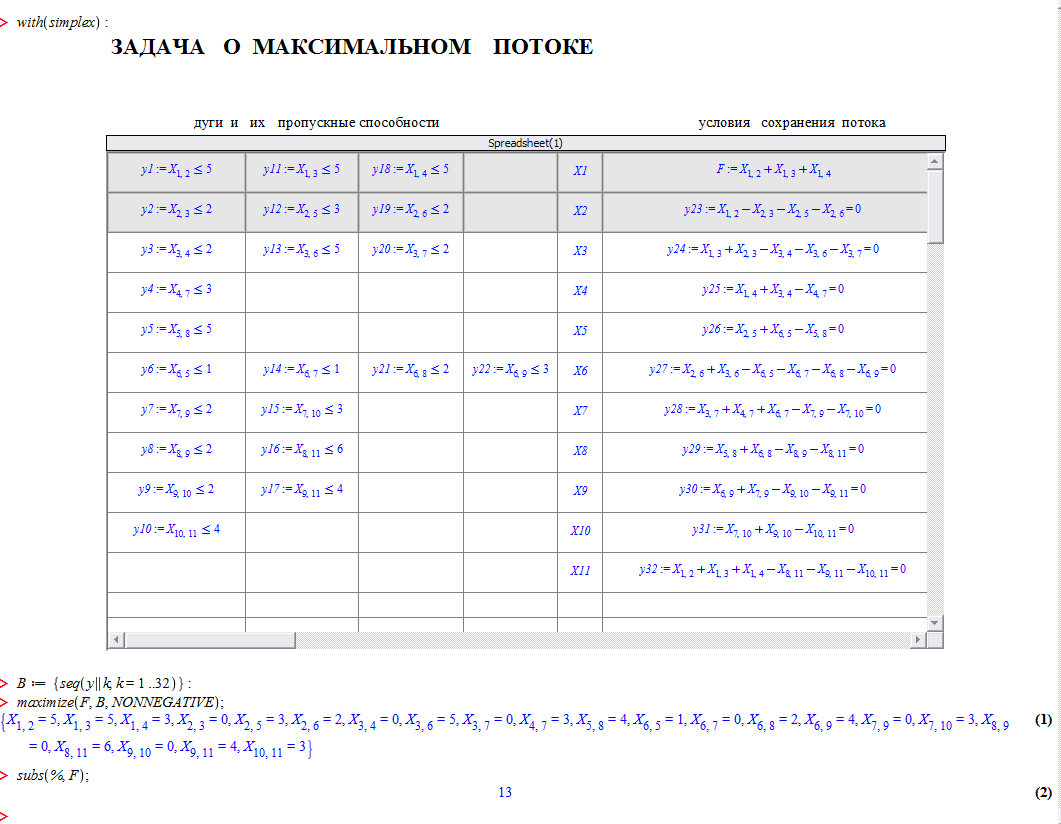Image resolution: width=1061 pixels, height=824 pixels.
Task: Select the X6 node label cell
Action: tap(580, 372)
